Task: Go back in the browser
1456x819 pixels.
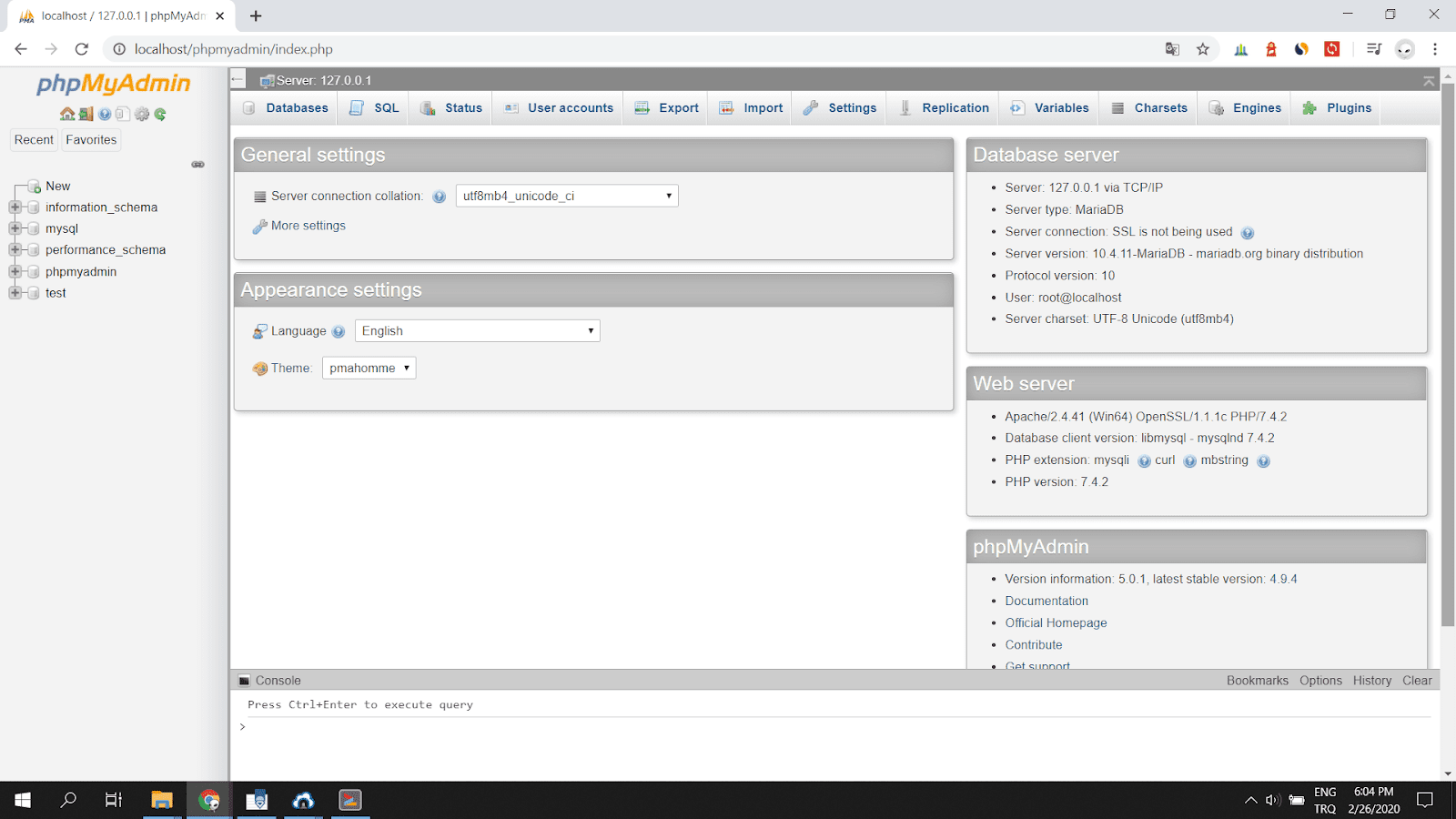Action: (x=21, y=49)
